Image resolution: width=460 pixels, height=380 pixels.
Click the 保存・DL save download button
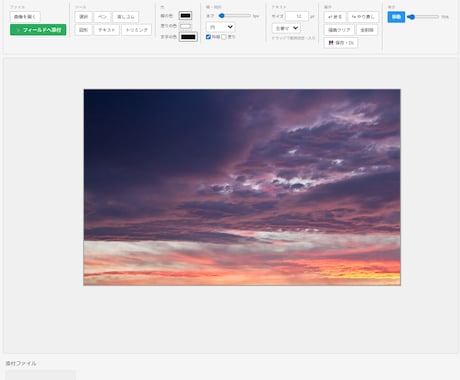pos(341,43)
